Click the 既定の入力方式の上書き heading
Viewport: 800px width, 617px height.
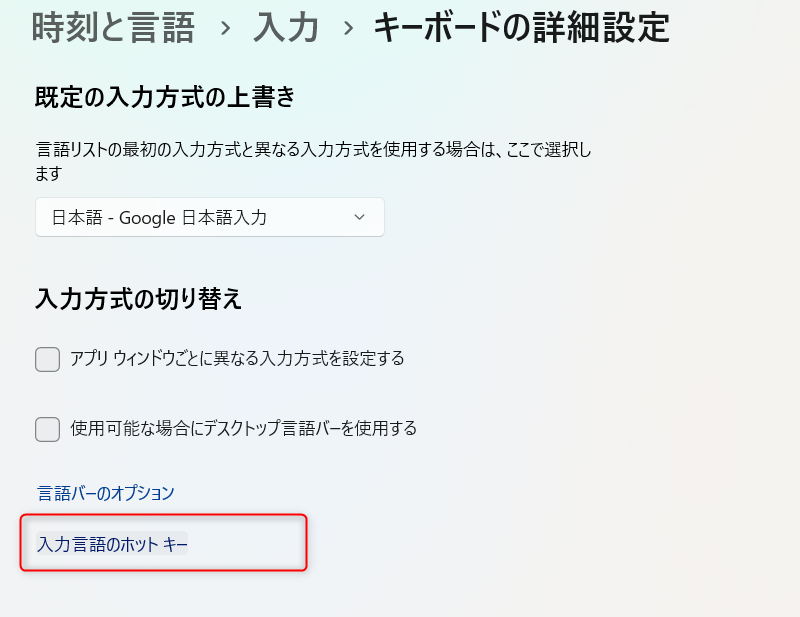[x=165, y=97]
